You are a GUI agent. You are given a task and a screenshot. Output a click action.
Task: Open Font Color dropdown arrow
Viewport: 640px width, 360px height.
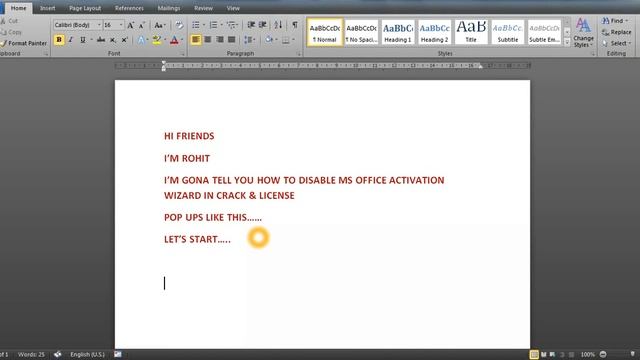182,40
